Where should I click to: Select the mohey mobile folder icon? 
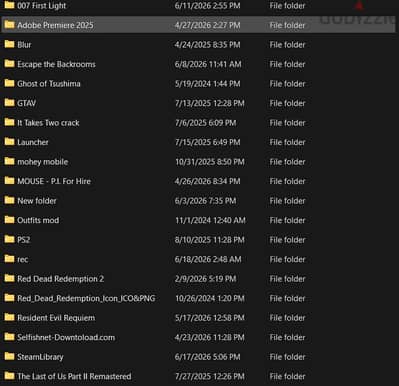pos(9,161)
